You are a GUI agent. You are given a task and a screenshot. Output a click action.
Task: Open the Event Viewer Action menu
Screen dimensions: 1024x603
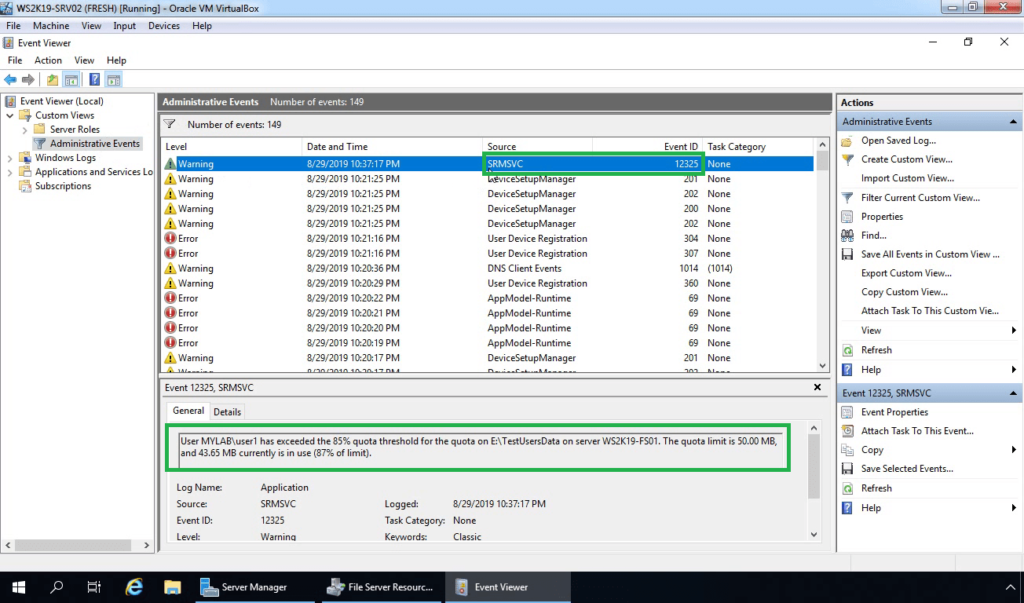click(48, 60)
